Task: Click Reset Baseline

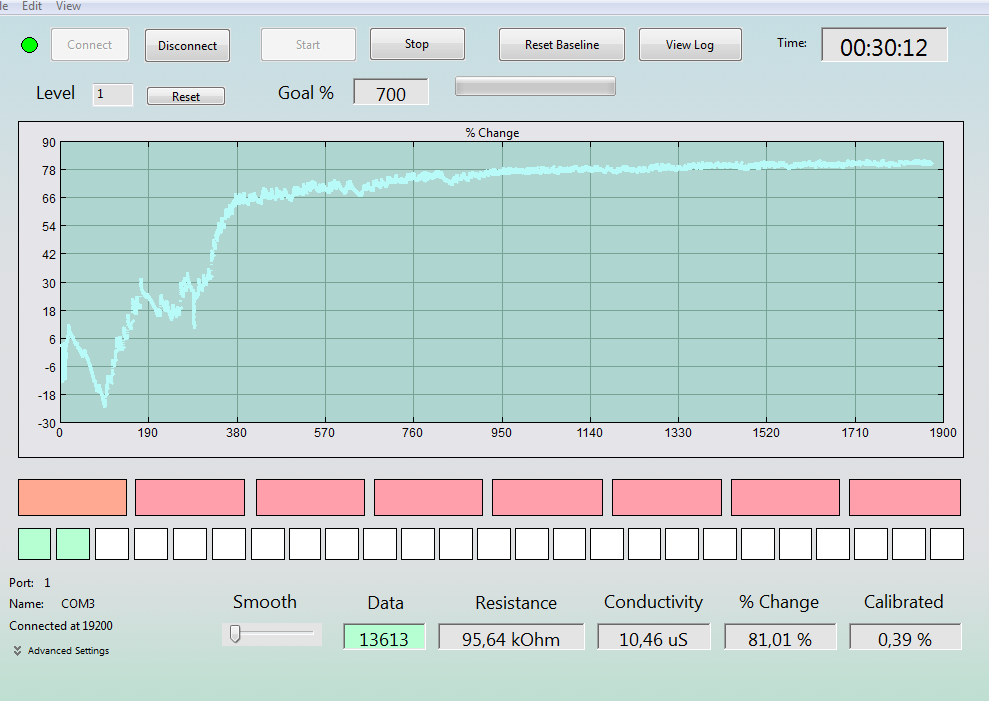Action: [x=562, y=45]
